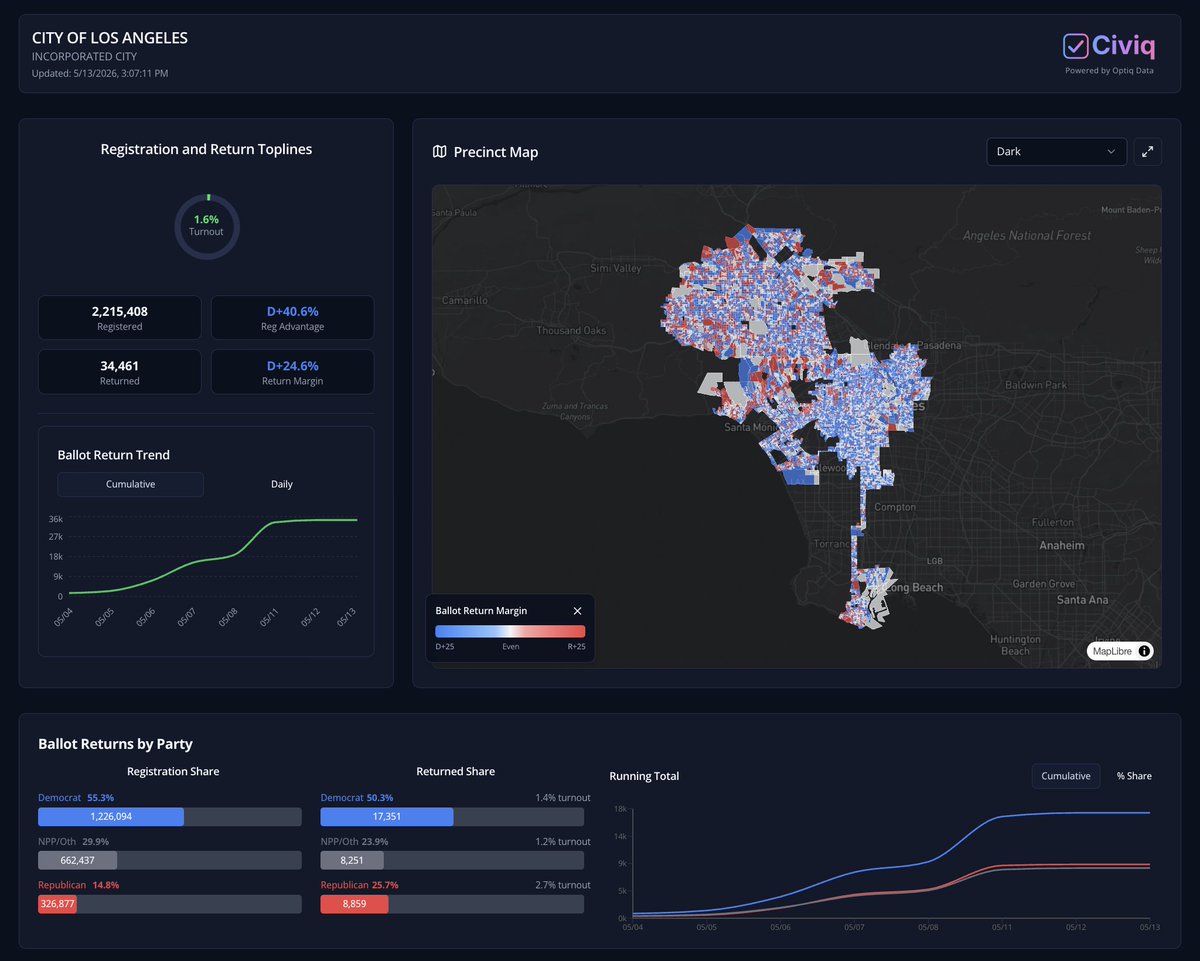Click the map icon beside Precinct Map
Image resolution: width=1200 pixels, height=961 pixels.
click(439, 152)
